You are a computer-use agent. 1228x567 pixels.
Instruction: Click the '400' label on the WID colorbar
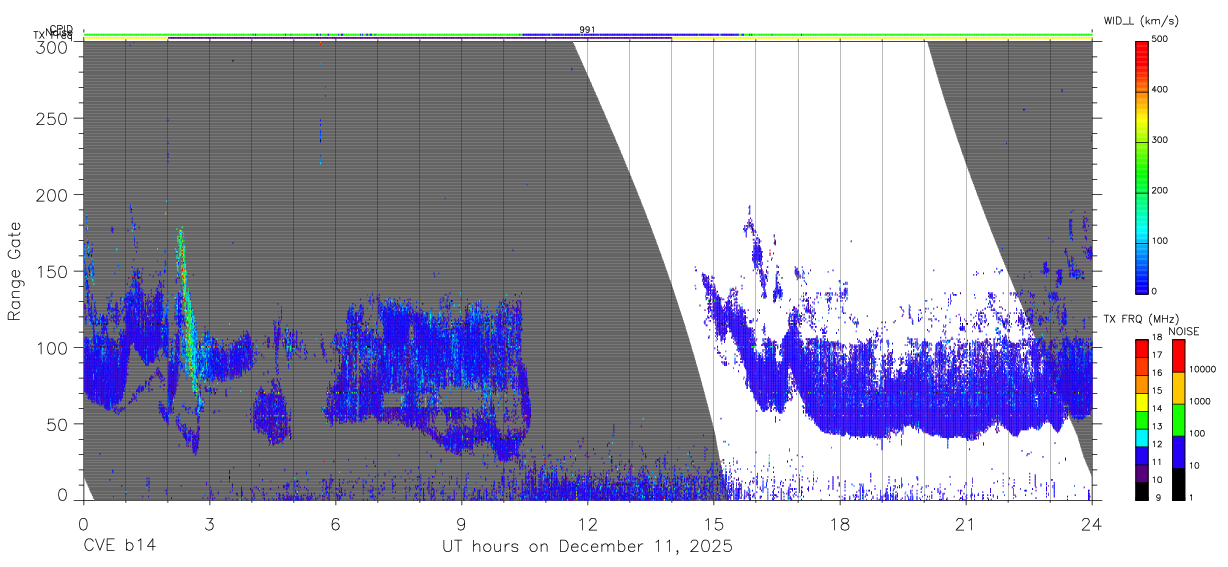(1161, 90)
